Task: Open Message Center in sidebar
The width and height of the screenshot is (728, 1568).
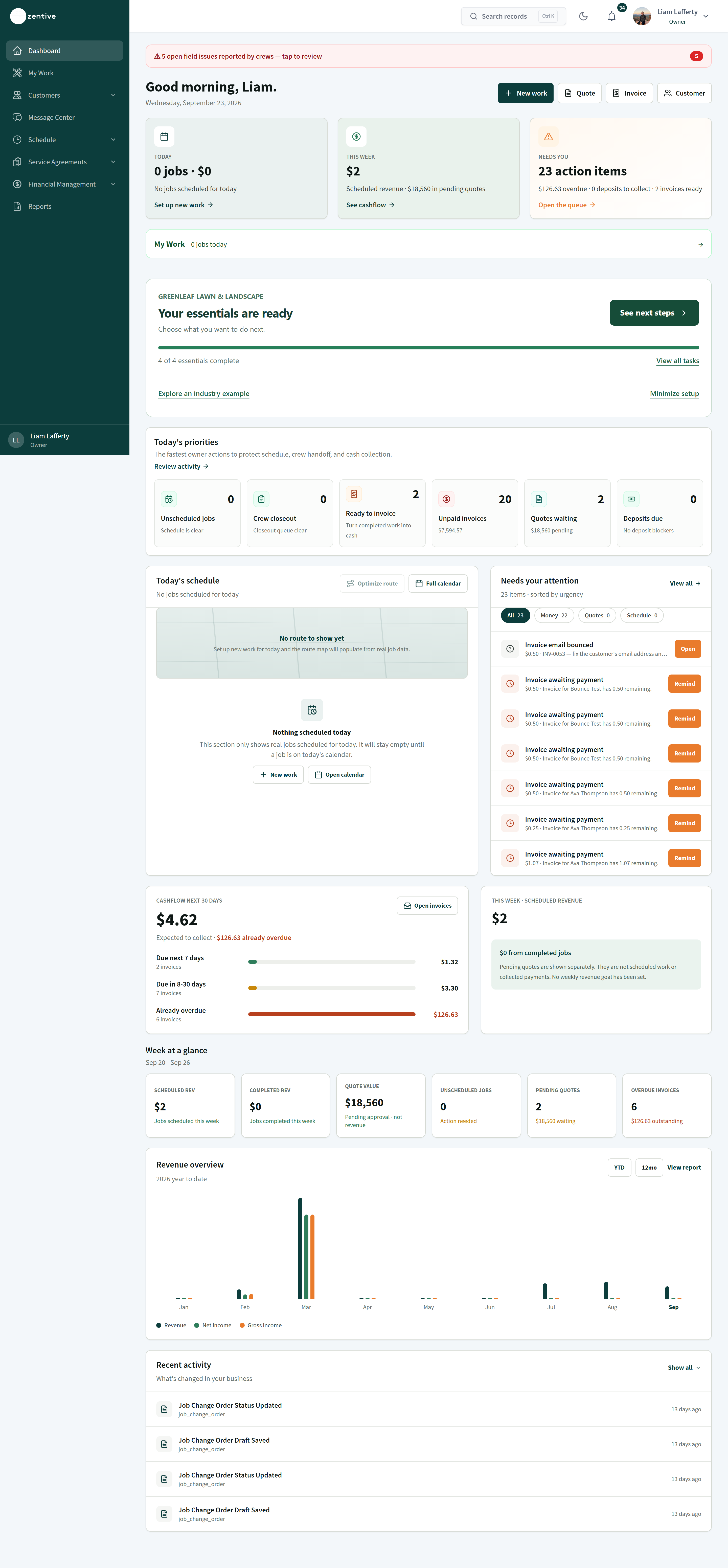Action: click(64, 118)
